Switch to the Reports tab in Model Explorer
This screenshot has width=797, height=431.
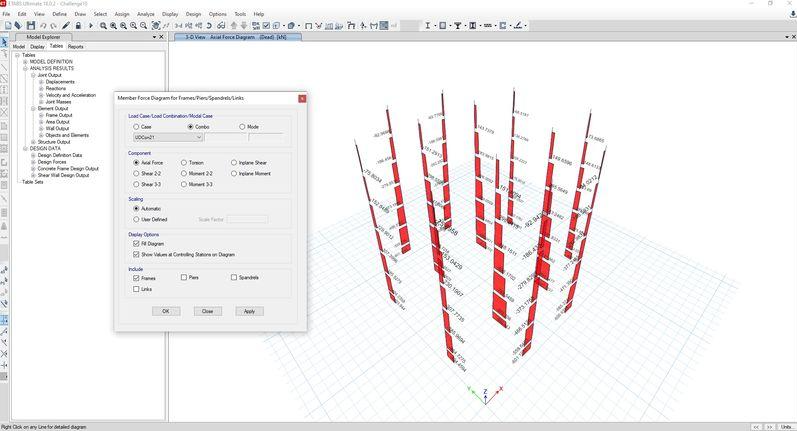point(76,46)
